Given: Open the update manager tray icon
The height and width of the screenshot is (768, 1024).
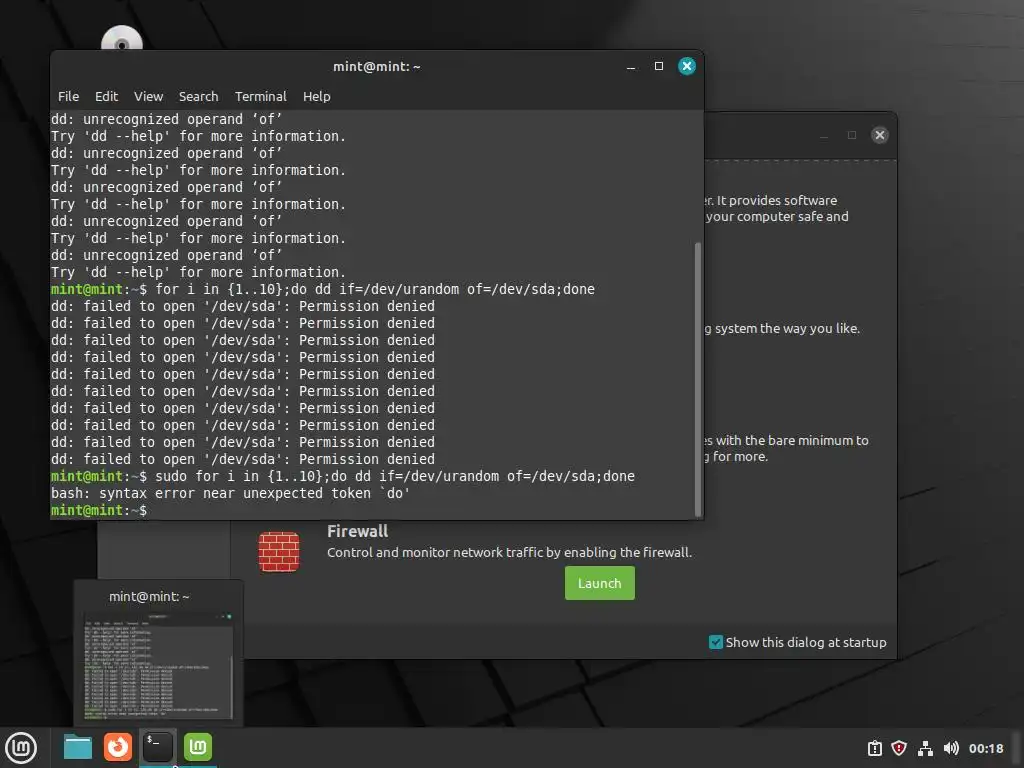Looking at the screenshot, I should [874, 748].
